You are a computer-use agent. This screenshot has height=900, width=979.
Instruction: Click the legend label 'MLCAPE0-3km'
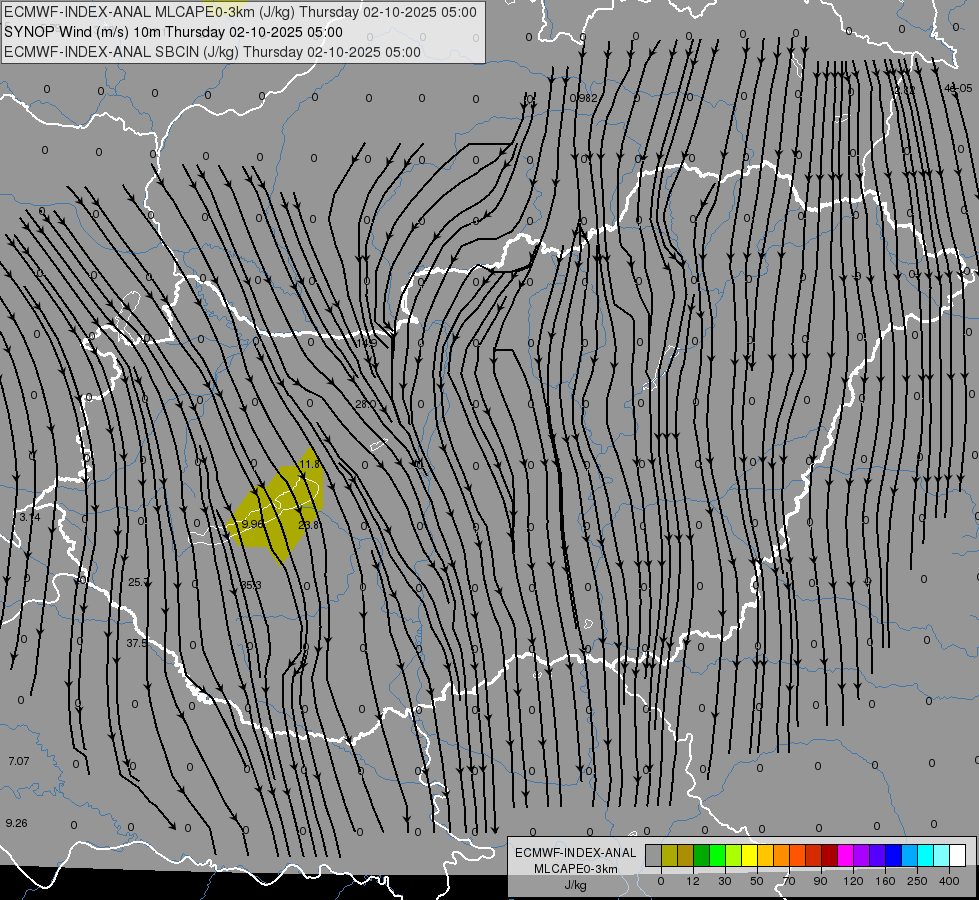pos(576,869)
